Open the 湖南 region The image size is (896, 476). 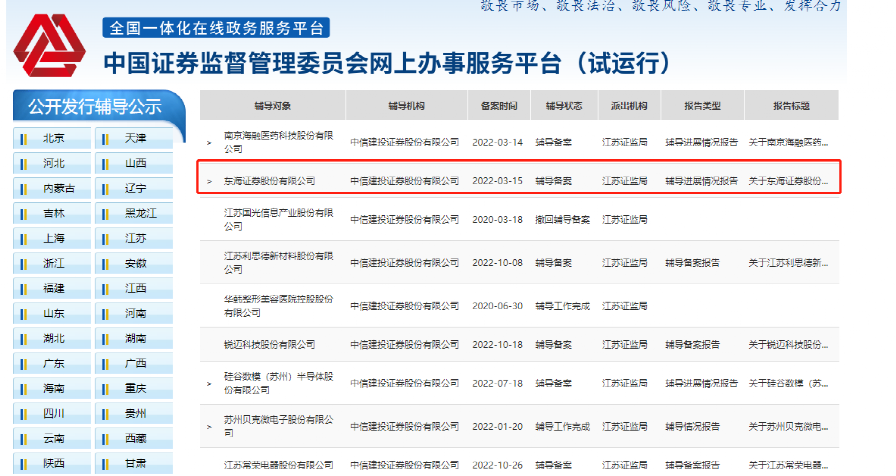pos(134,339)
